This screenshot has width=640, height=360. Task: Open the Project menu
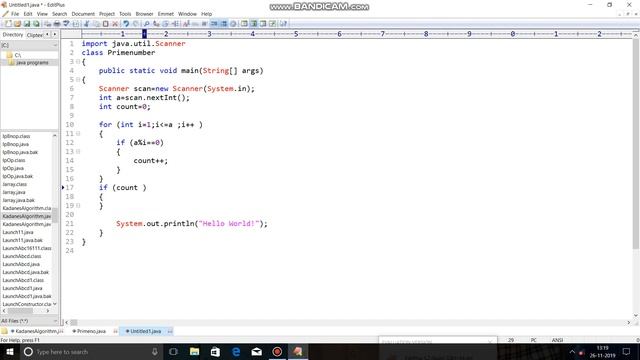coord(107,14)
